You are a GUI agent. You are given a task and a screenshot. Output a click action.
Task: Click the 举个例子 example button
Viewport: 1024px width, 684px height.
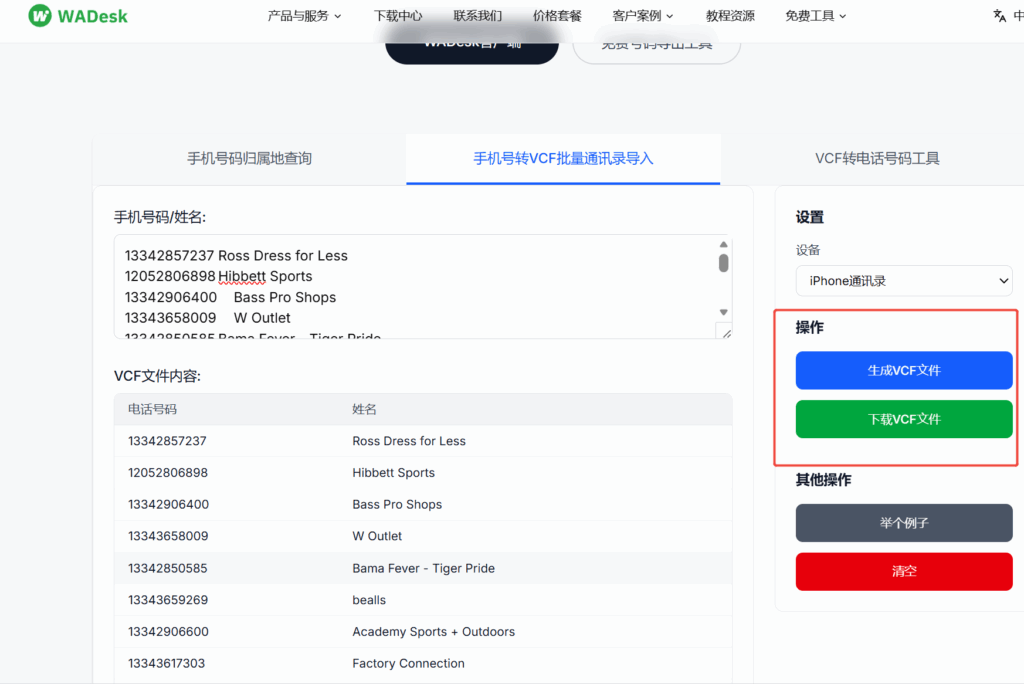[903, 522]
